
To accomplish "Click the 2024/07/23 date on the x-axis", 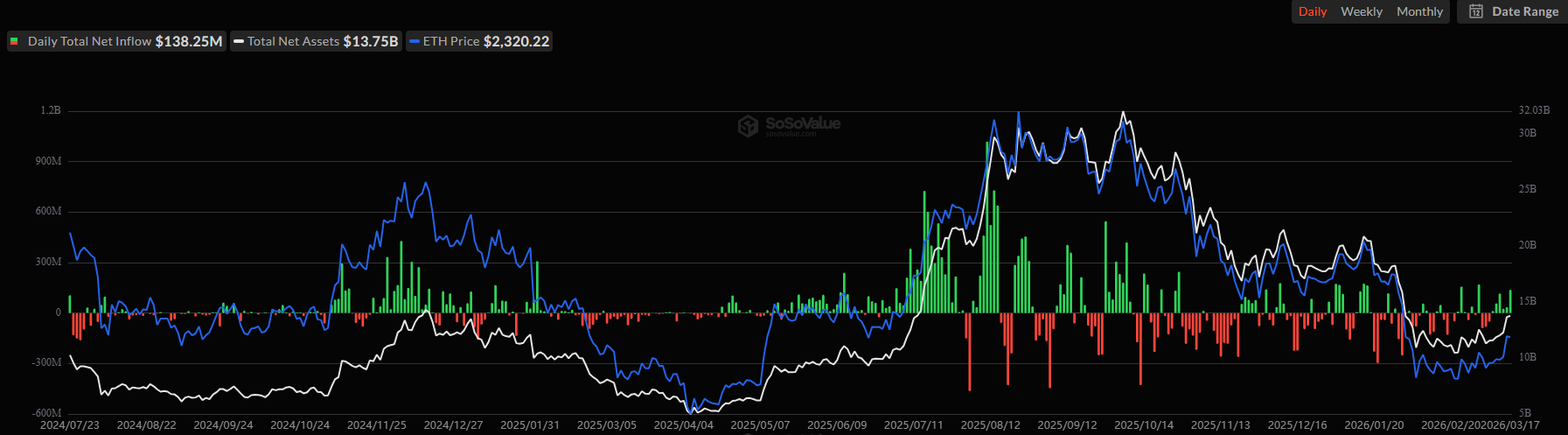I will (70, 425).
